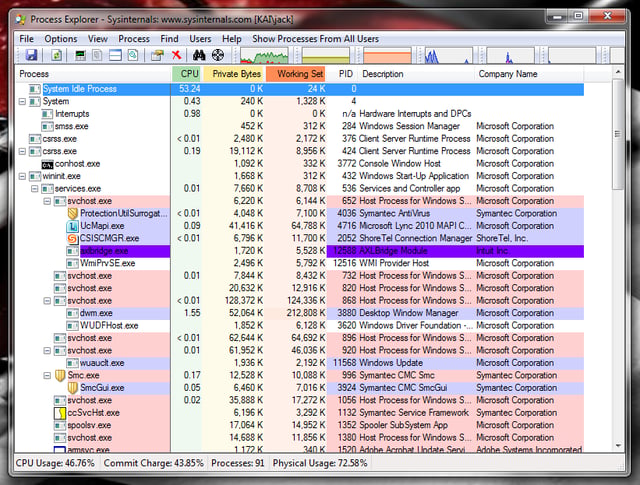Sort by Working Set column header
This screenshot has height=485, width=640.
296,74
